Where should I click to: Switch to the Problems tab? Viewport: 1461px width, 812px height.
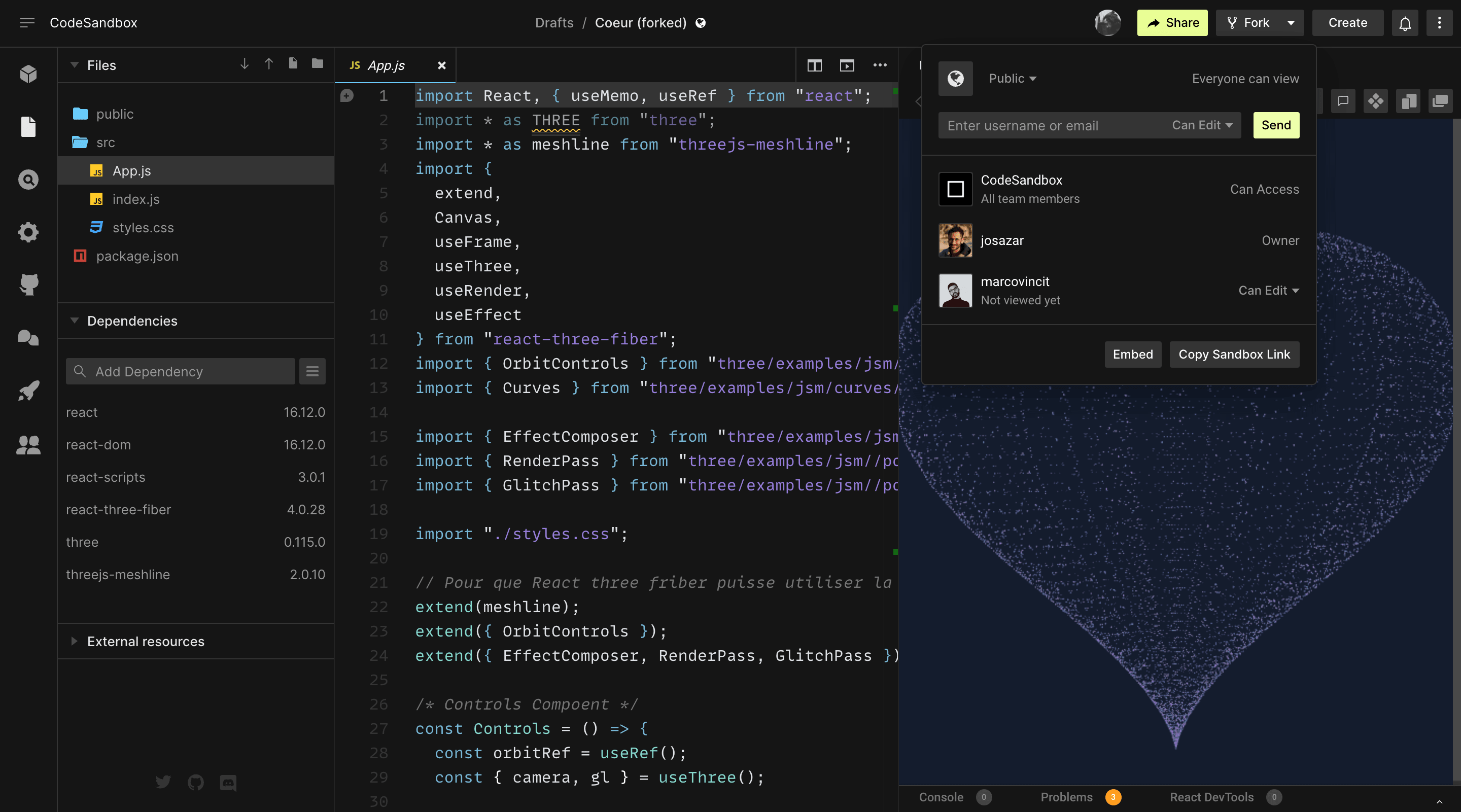[x=1066, y=797]
